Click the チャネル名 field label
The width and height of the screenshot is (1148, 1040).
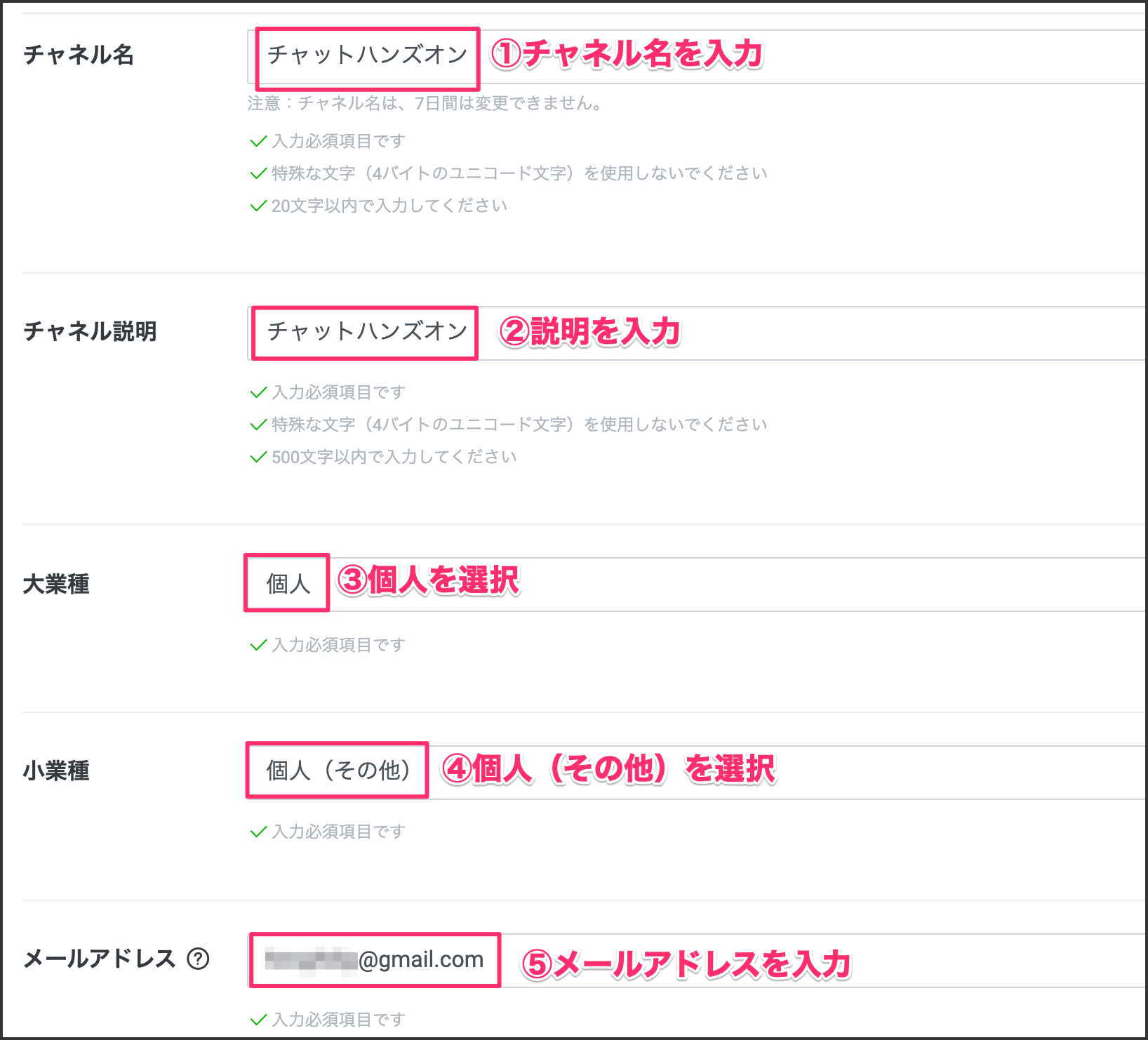click(x=78, y=55)
